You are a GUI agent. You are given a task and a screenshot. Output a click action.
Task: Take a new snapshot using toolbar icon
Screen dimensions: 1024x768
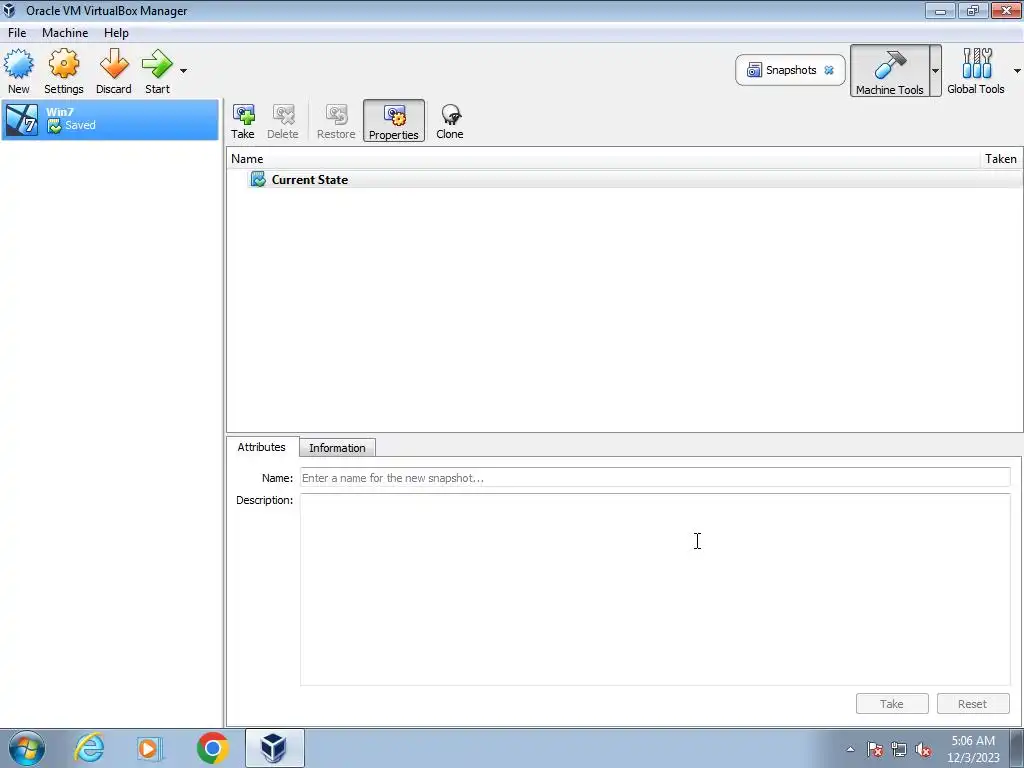(x=242, y=121)
